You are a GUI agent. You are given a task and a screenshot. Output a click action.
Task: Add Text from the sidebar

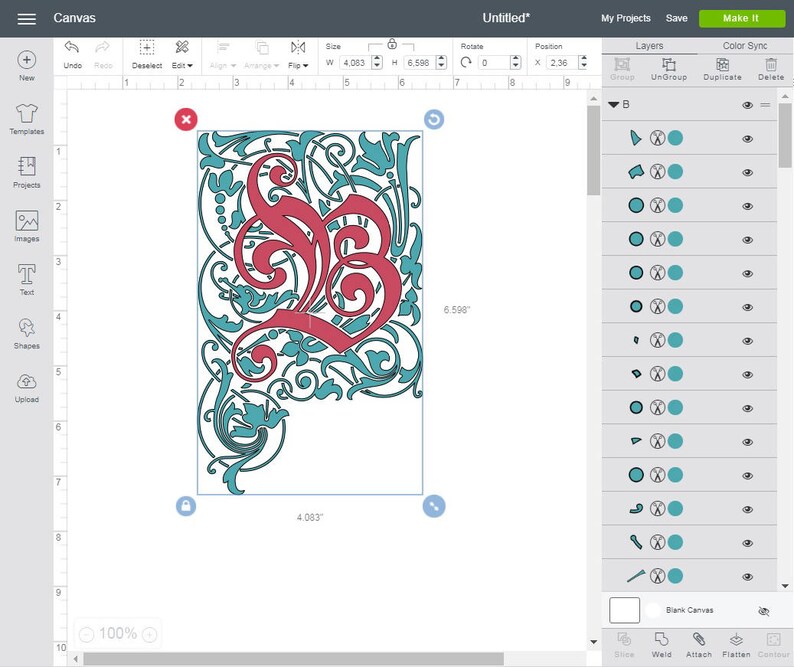(x=27, y=280)
